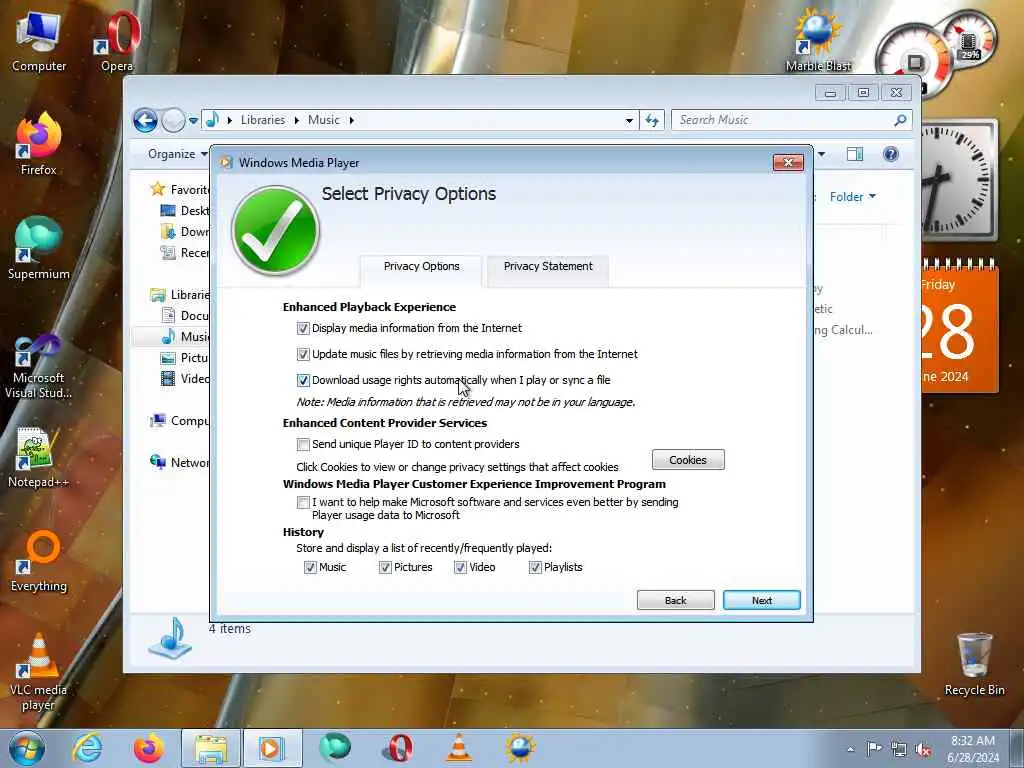Open the recent pages dropdown arrow
This screenshot has width=1024, height=768.
tap(193, 121)
